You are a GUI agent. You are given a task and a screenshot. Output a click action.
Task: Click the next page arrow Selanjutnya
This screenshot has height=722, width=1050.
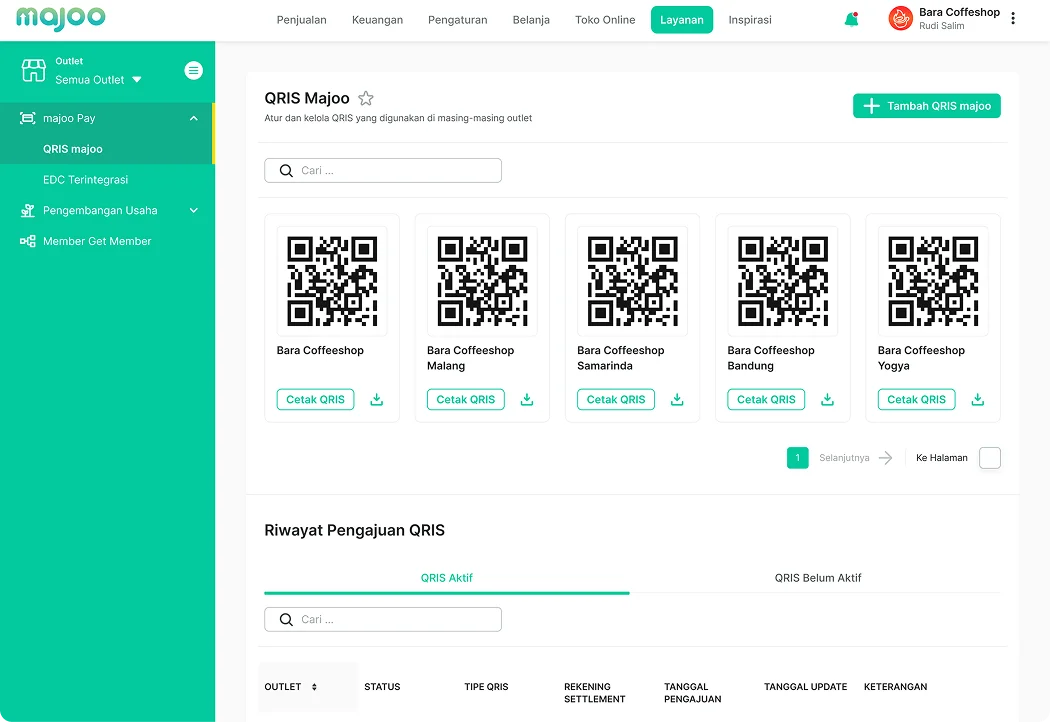[885, 458]
